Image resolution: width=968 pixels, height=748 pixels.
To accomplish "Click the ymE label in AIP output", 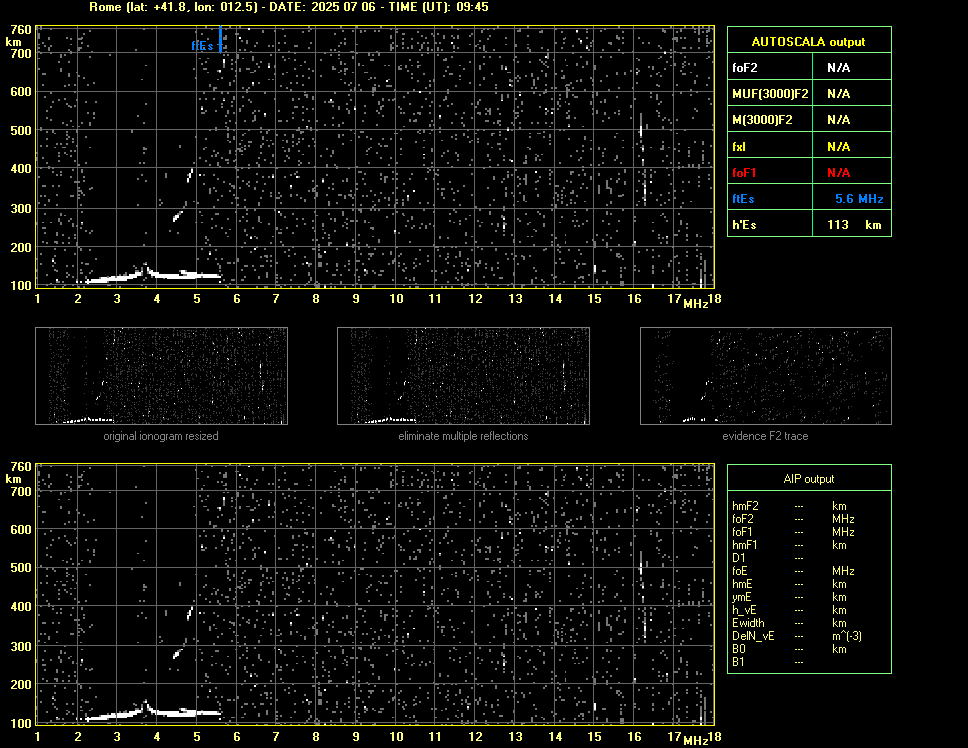I will coord(742,597).
